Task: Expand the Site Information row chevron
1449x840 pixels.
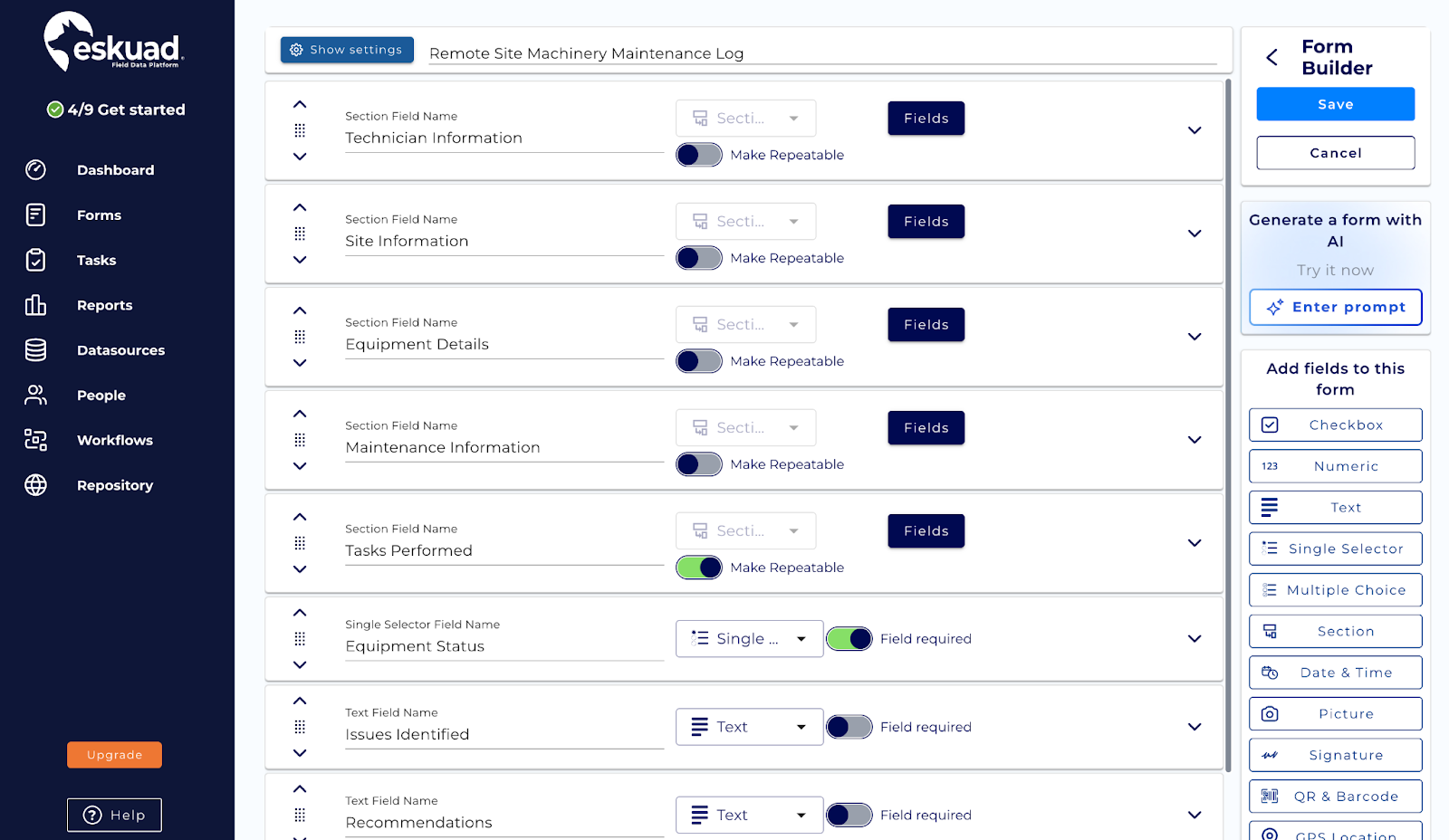Action: 1195,234
